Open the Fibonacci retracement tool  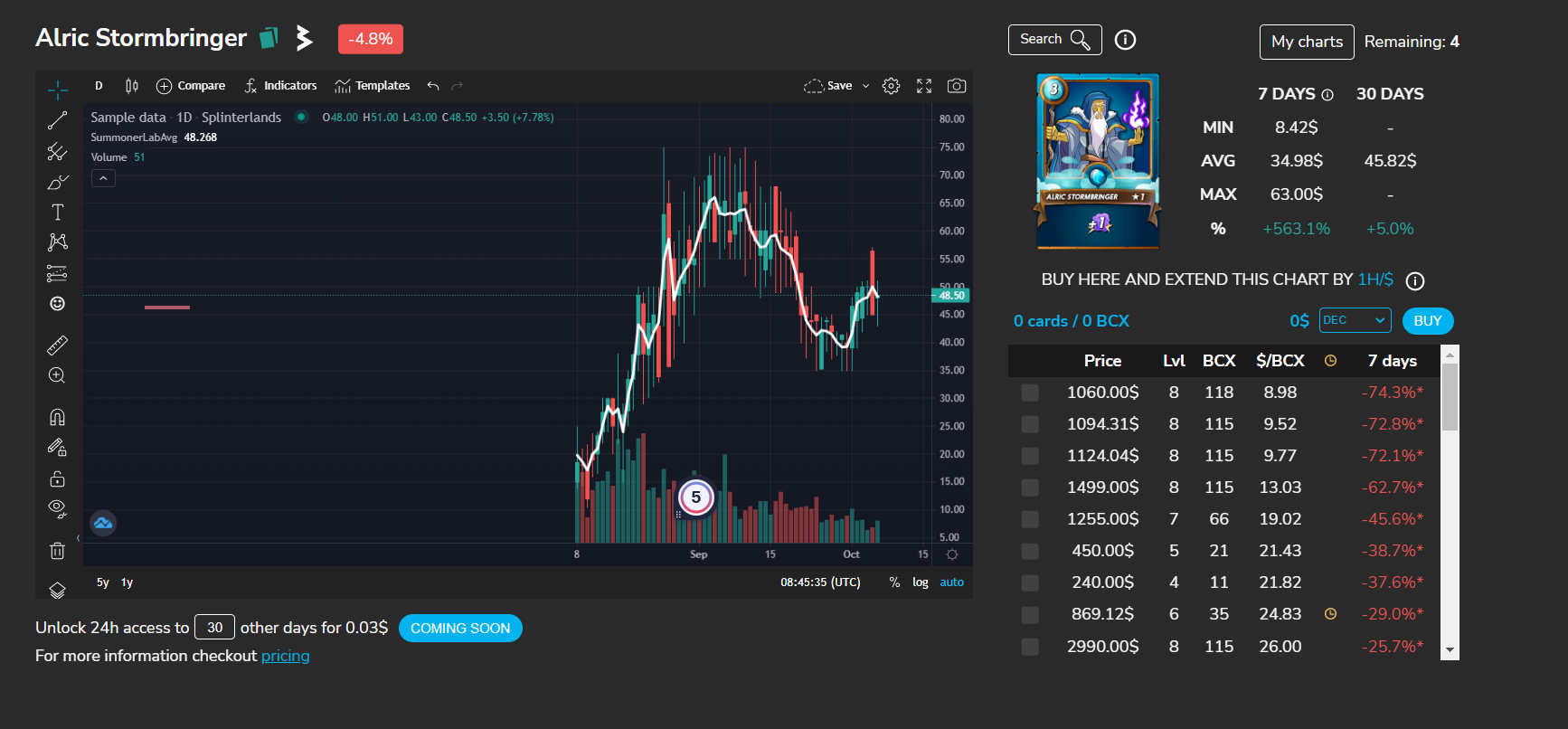pyautogui.click(x=57, y=151)
